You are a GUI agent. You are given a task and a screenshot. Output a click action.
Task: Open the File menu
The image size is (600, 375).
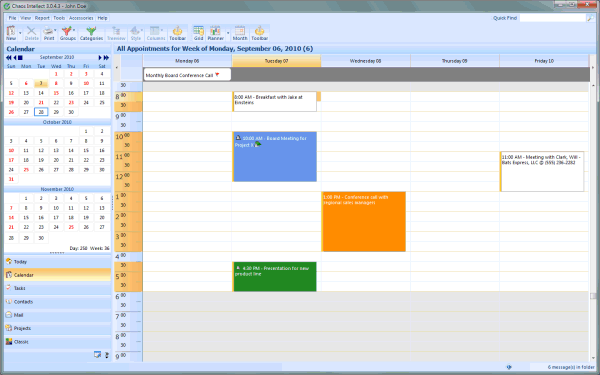pos(12,18)
